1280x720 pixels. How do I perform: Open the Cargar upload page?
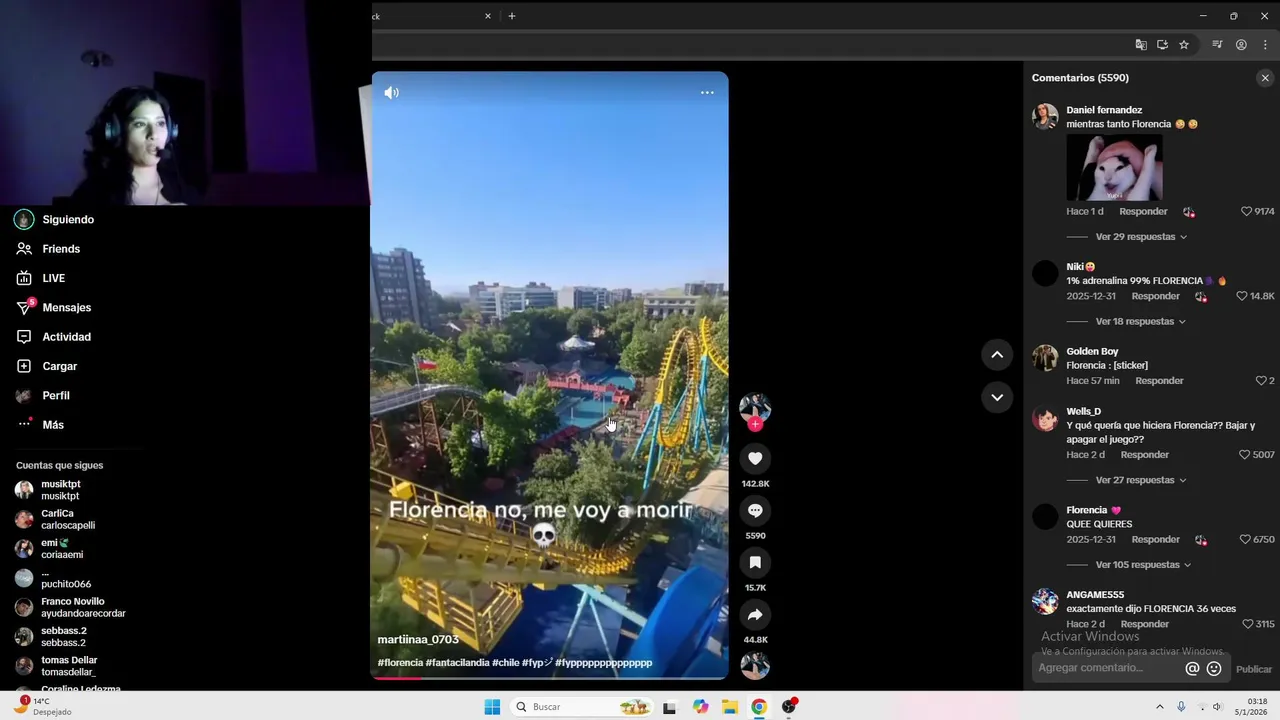(x=59, y=366)
